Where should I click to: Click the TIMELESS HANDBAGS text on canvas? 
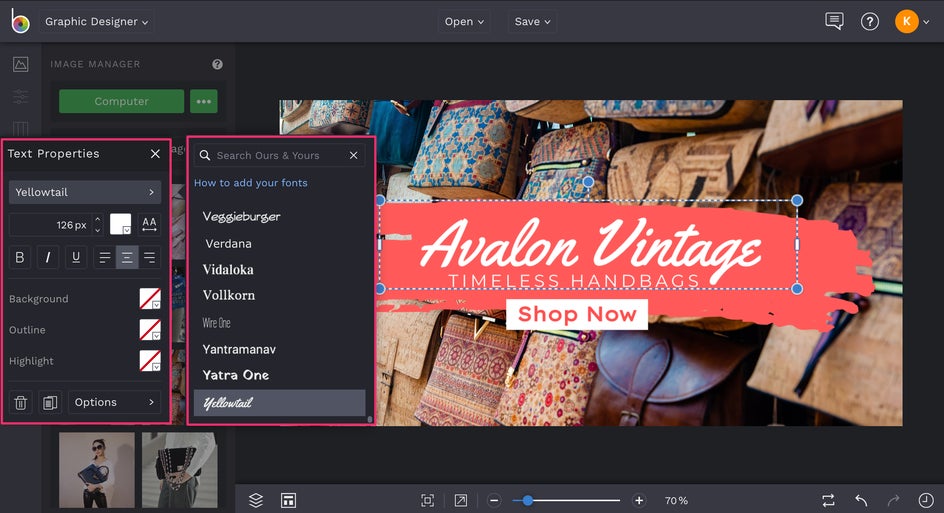(574, 281)
